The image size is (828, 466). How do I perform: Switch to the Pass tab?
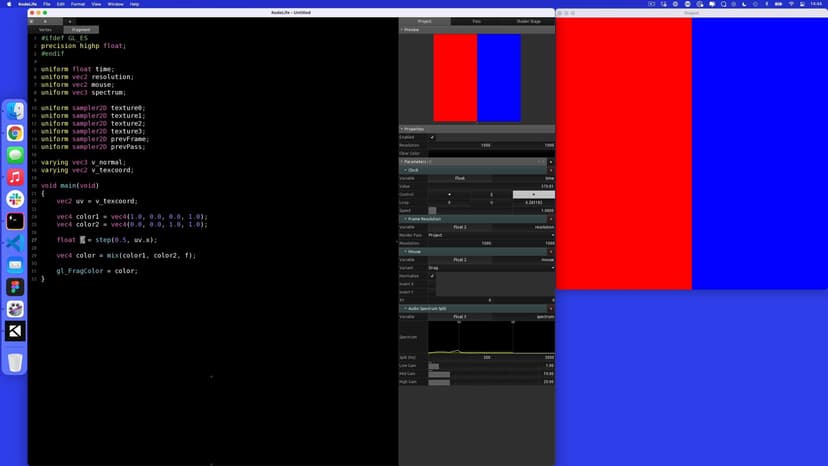tap(476, 21)
